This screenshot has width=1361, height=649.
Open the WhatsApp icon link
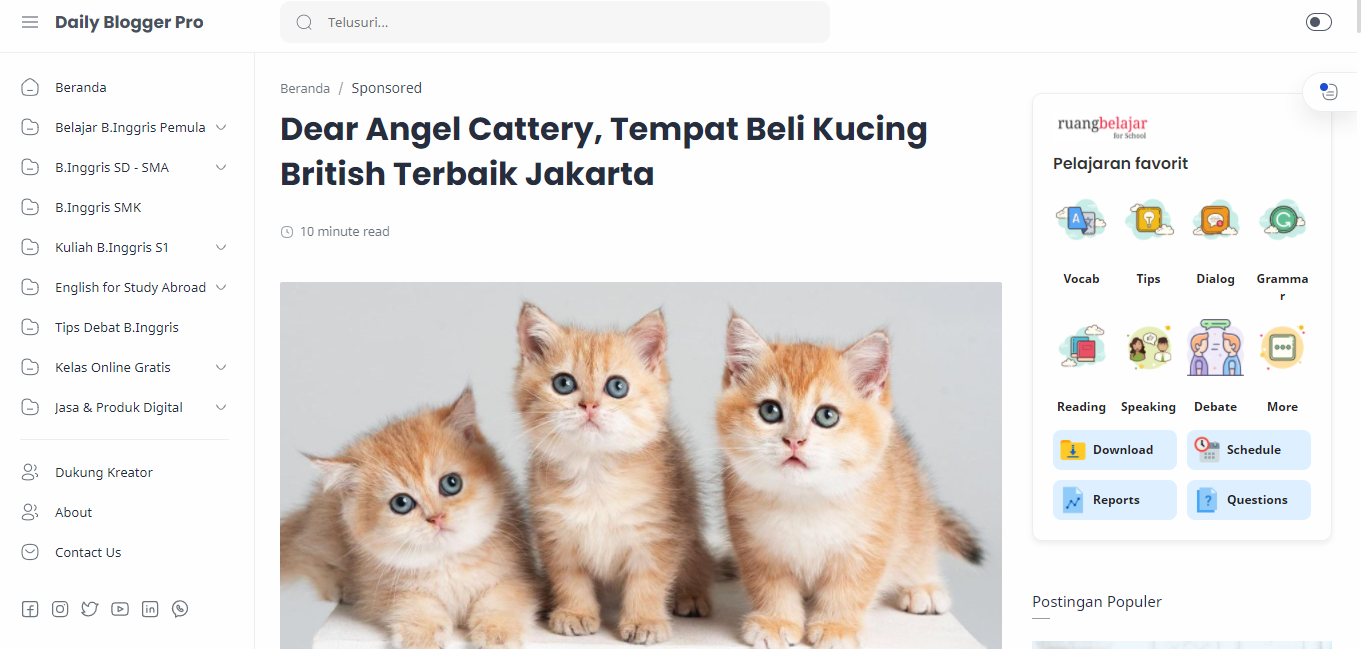click(180, 609)
